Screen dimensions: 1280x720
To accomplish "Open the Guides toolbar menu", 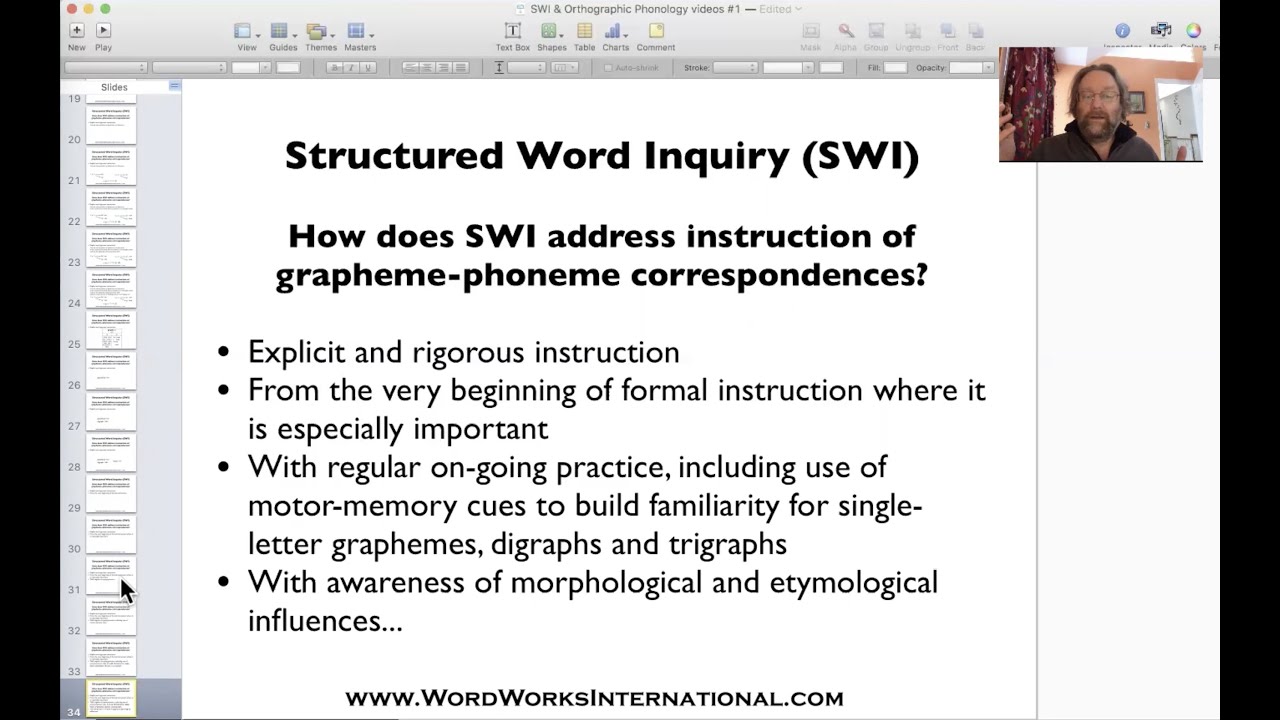I will 283,37.
